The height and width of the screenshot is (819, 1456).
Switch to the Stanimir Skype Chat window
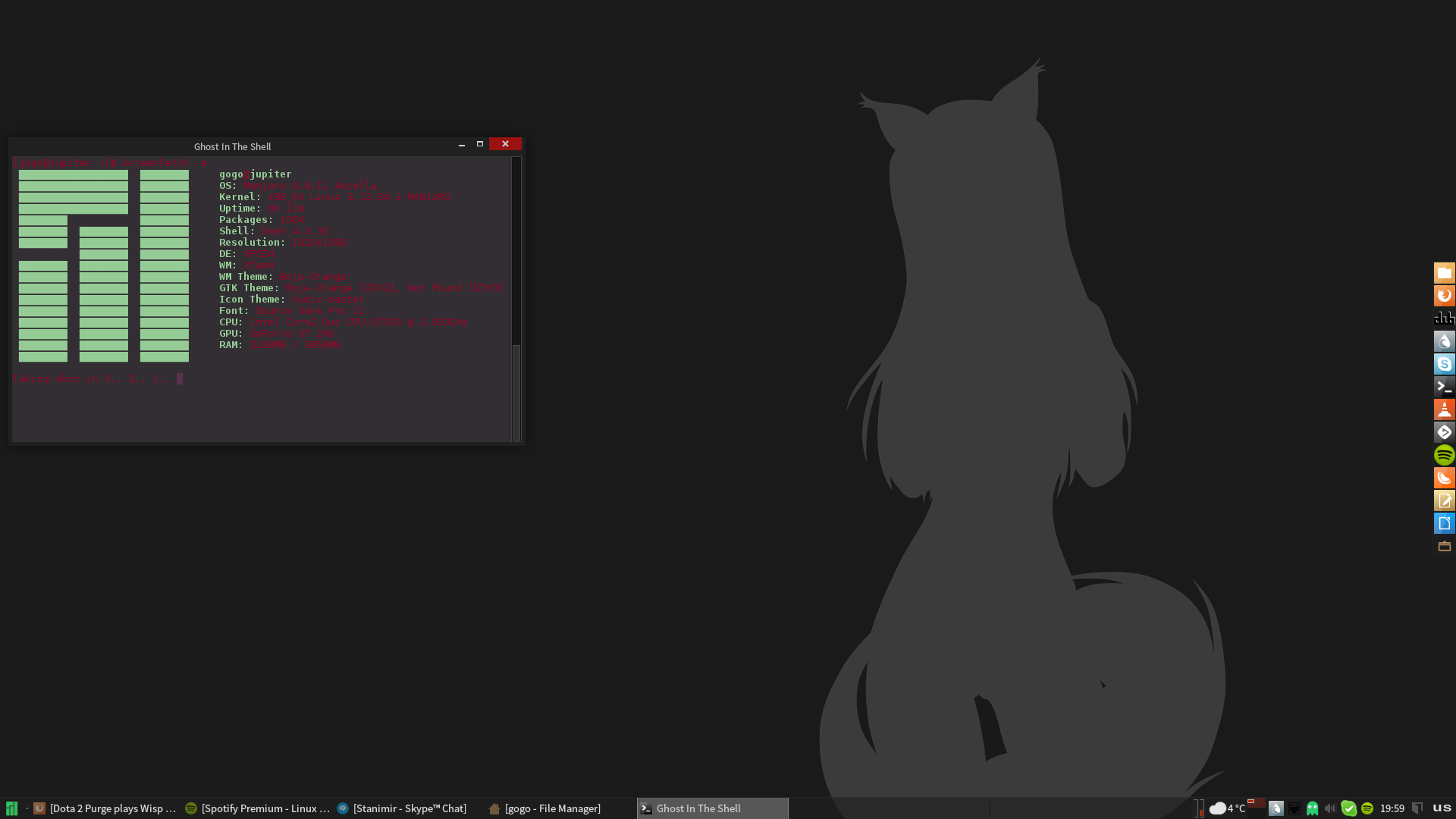[408, 808]
